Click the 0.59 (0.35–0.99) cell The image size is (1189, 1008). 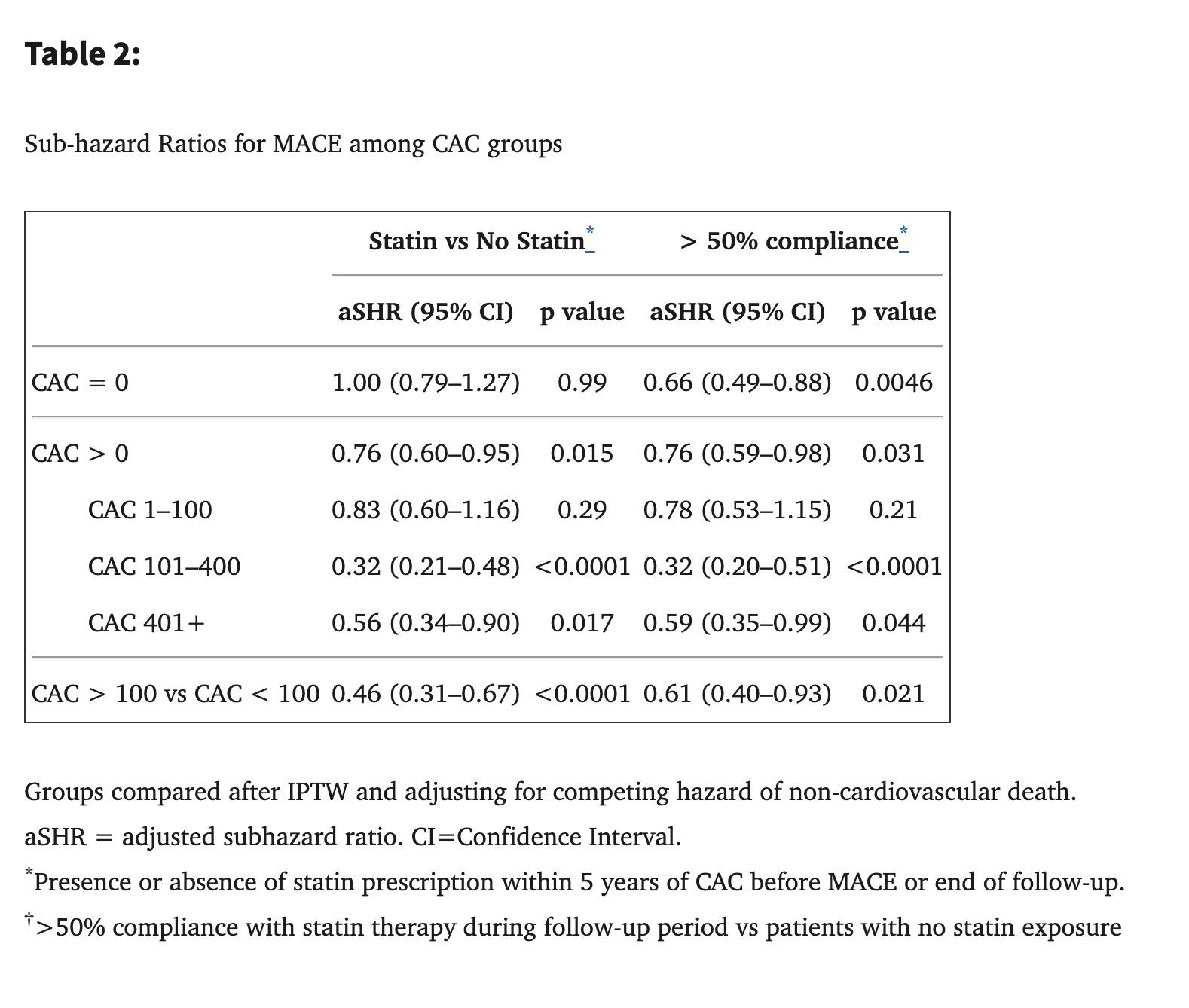pyautogui.click(x=737, y=623)
